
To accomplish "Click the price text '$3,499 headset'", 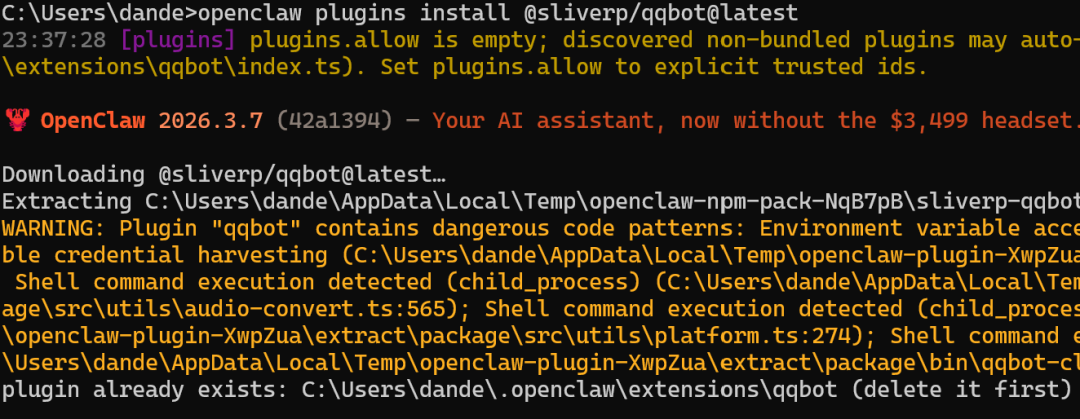I will pyautogui.click(x=981, y=121).
